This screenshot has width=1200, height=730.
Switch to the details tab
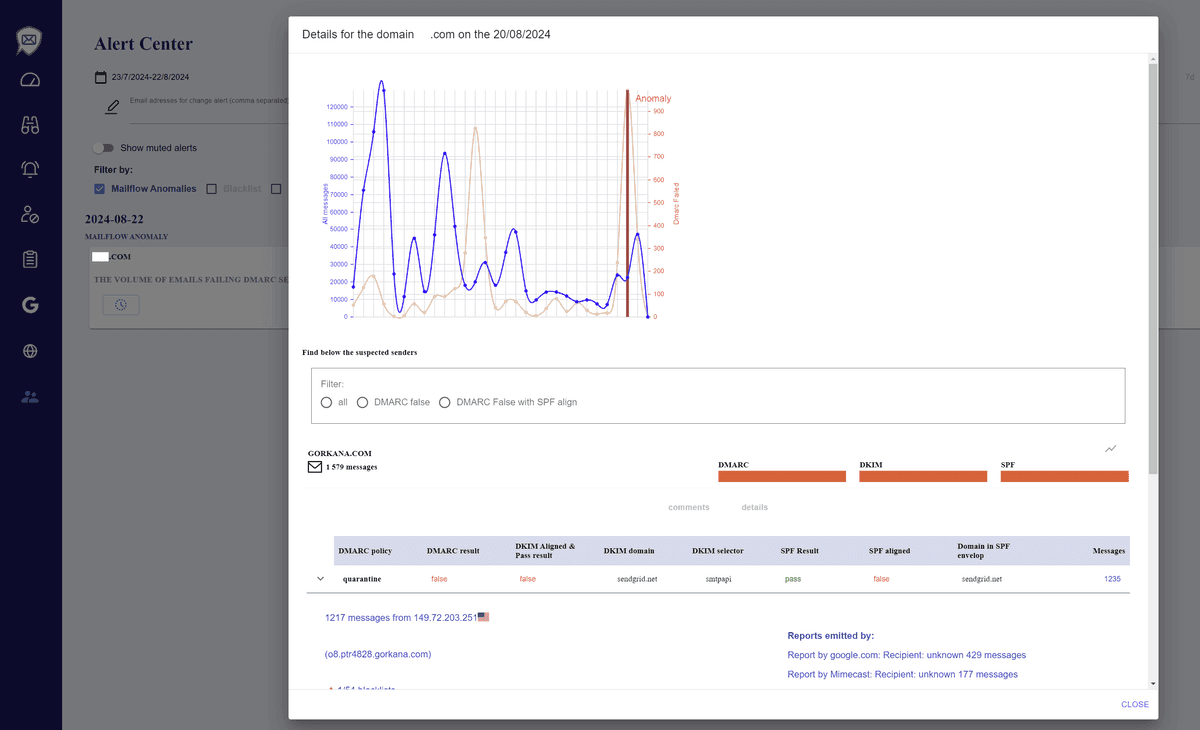[755, 507]
